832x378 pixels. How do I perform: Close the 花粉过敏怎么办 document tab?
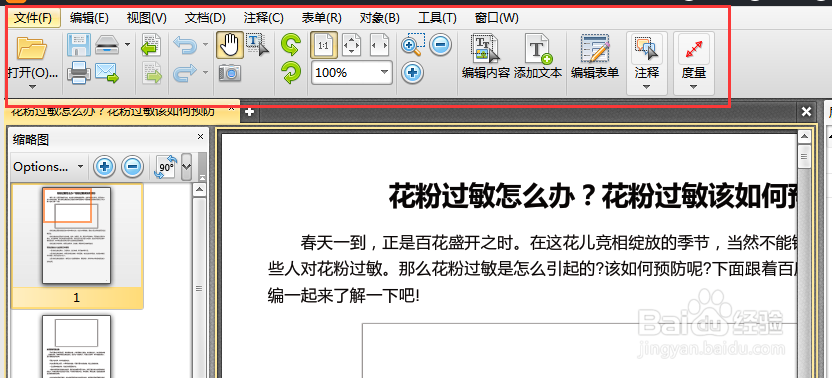tap(231, 109)
